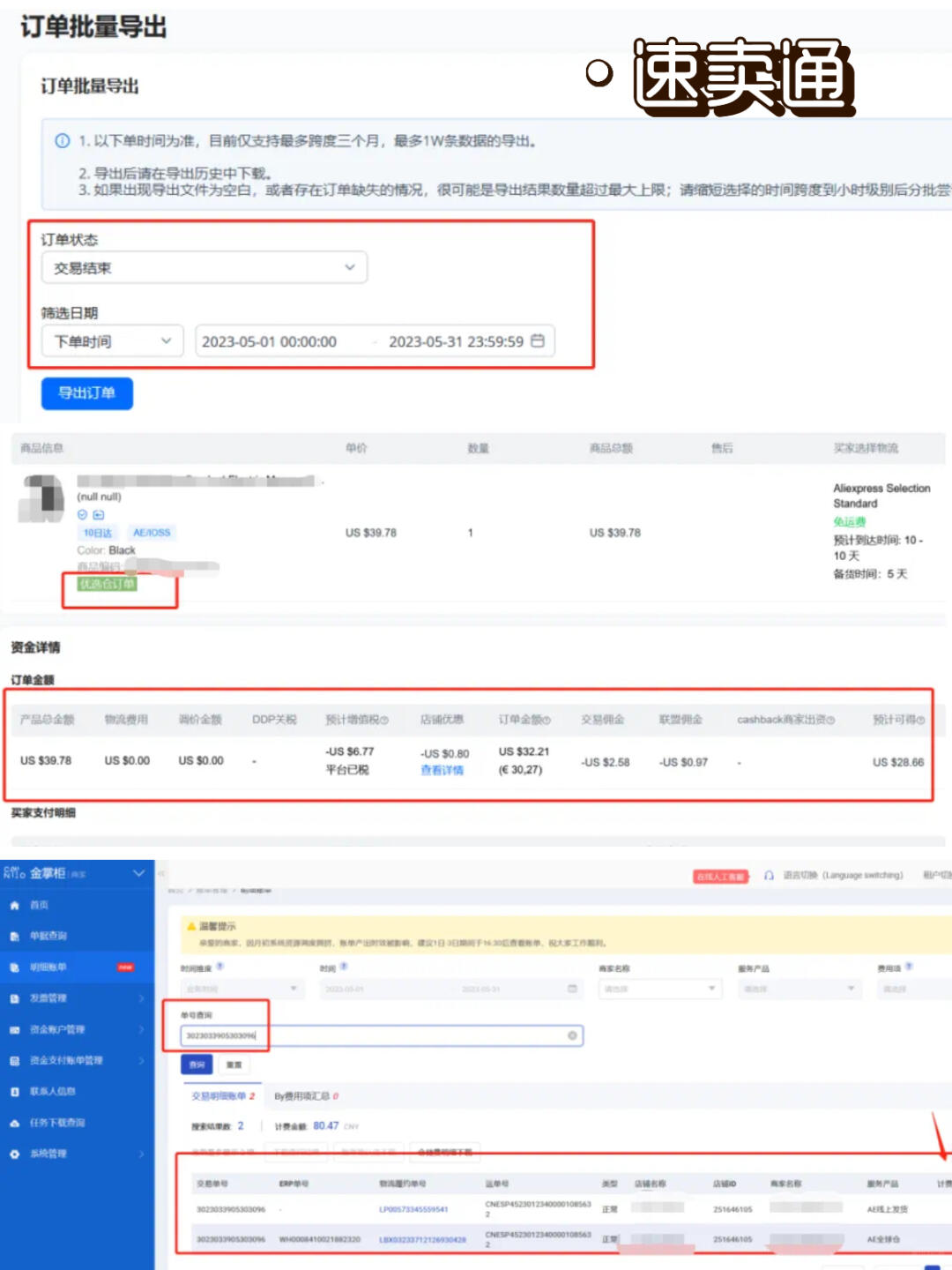Screen dimensions: 952x1270
Task: Open the calendar icon in date range
Action: (538, 341)
